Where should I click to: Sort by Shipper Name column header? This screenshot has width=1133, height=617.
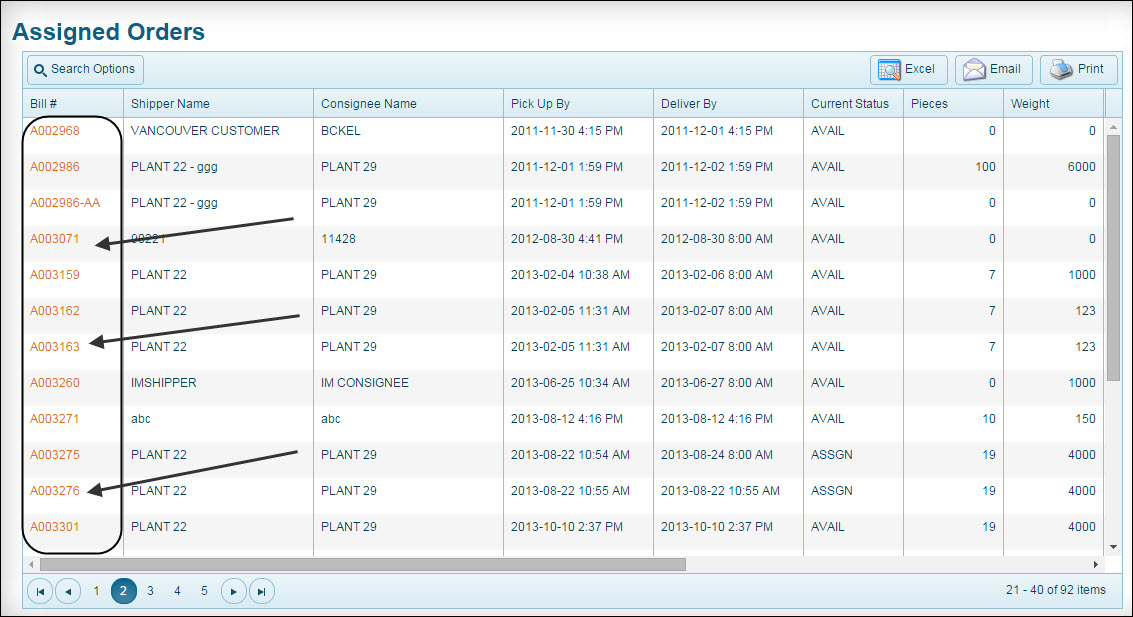(x=218, y=103)
